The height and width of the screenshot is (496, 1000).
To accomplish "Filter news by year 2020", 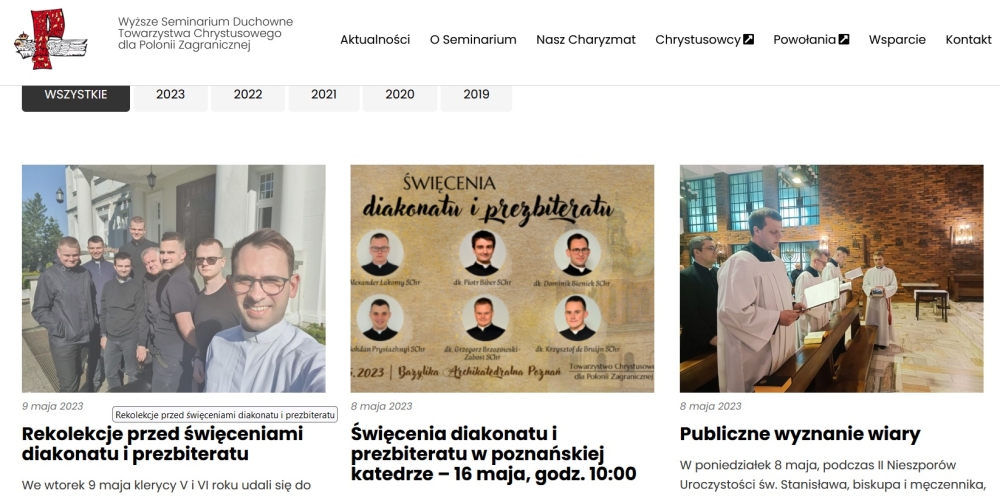I will coord(400,95).
